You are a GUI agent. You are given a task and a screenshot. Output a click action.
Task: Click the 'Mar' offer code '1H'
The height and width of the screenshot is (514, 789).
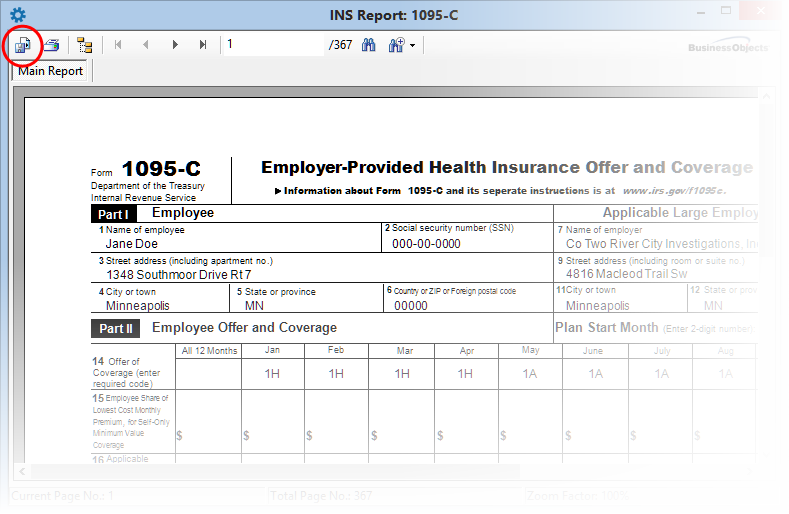402,374
